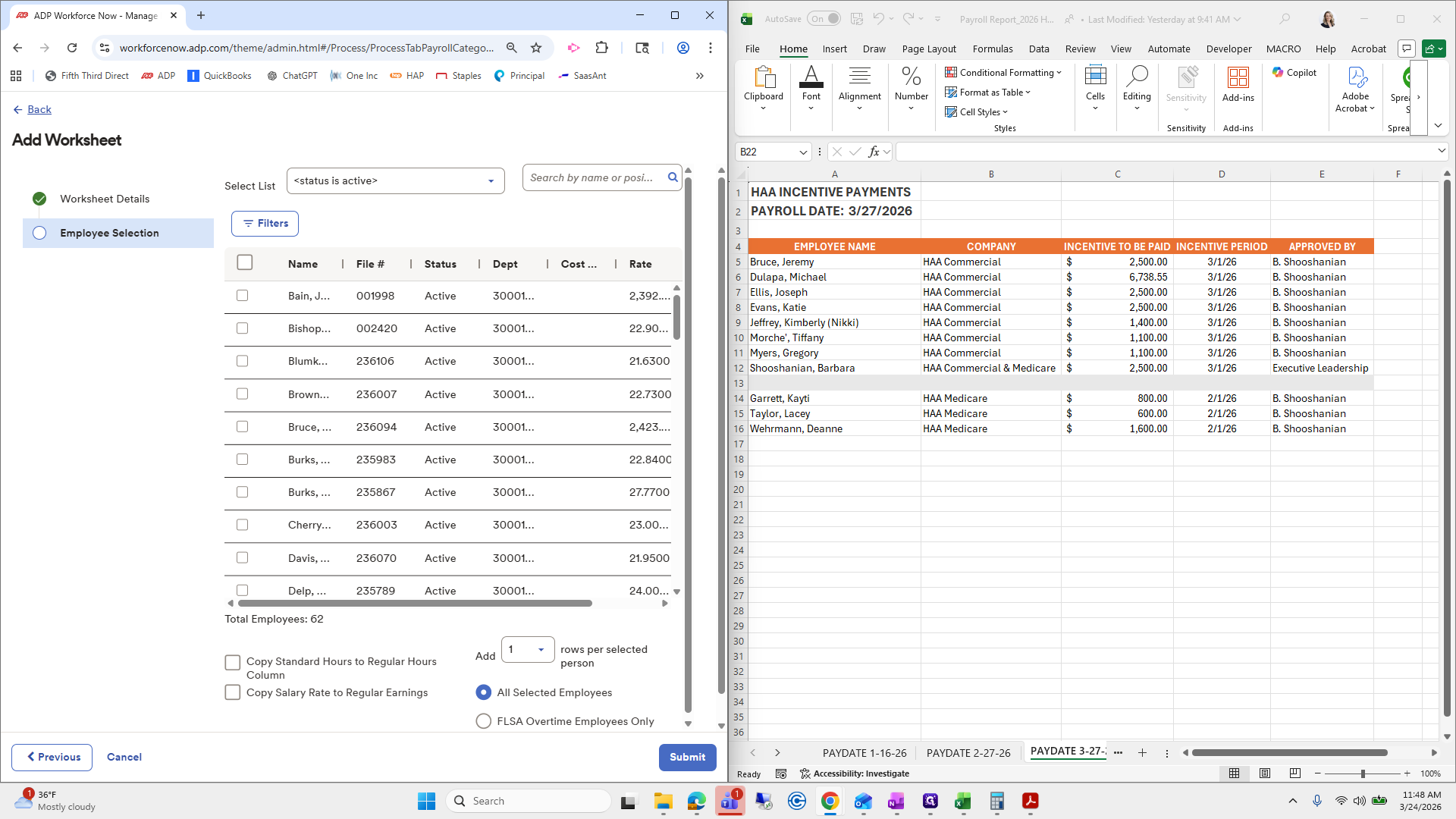Select the FLSA Overtime Employees Only option
Image resolution: width=1456 pixels, height=819 pixels.
(483, 721)
